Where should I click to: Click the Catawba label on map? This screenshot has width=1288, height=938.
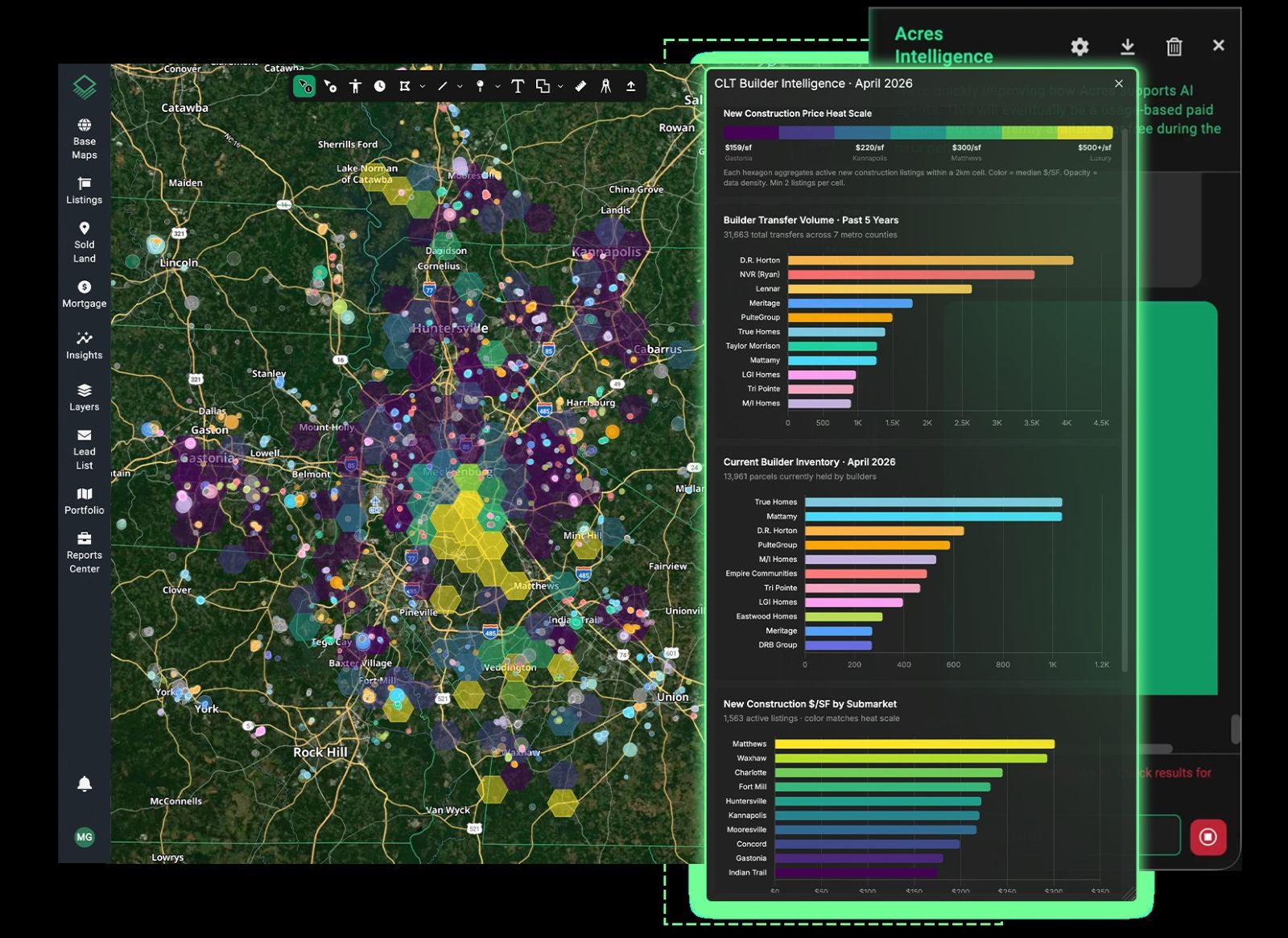pos(184,108)
